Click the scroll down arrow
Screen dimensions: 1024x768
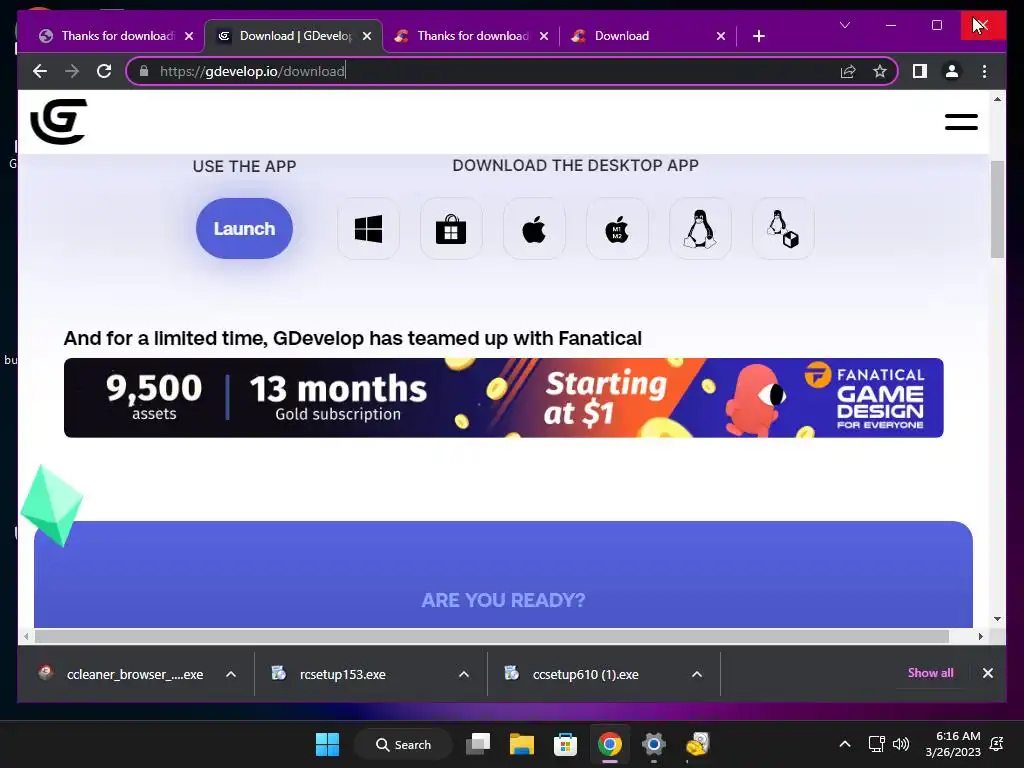coord(997,618)
